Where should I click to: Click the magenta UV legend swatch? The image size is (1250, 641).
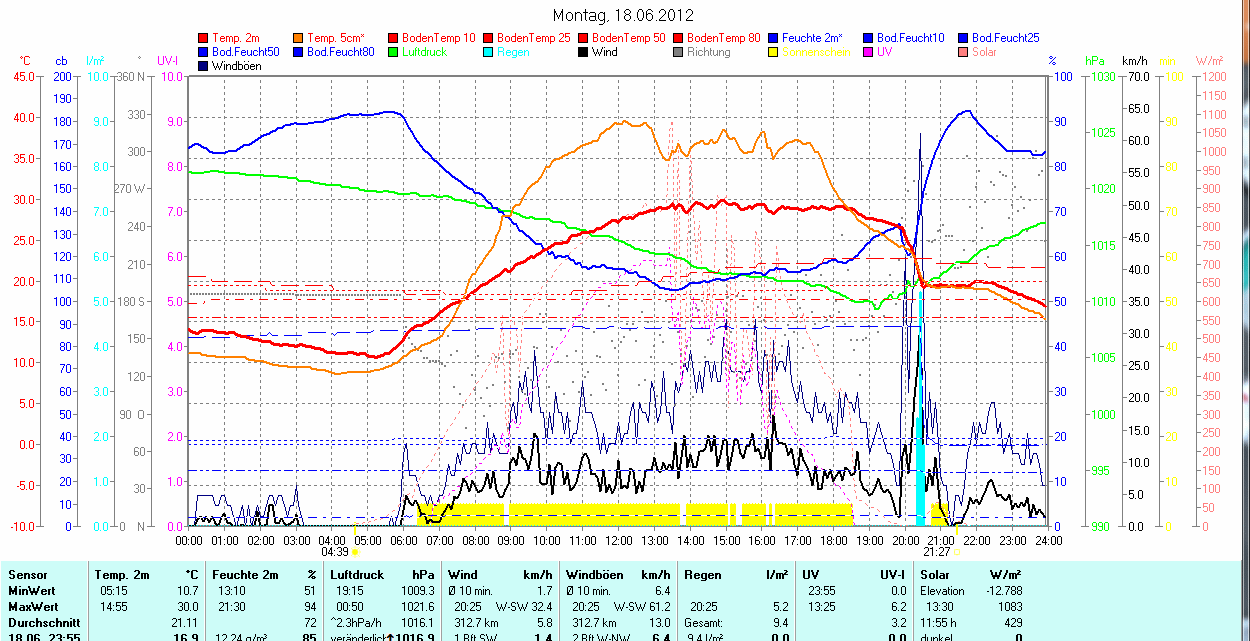coord(868,52)
